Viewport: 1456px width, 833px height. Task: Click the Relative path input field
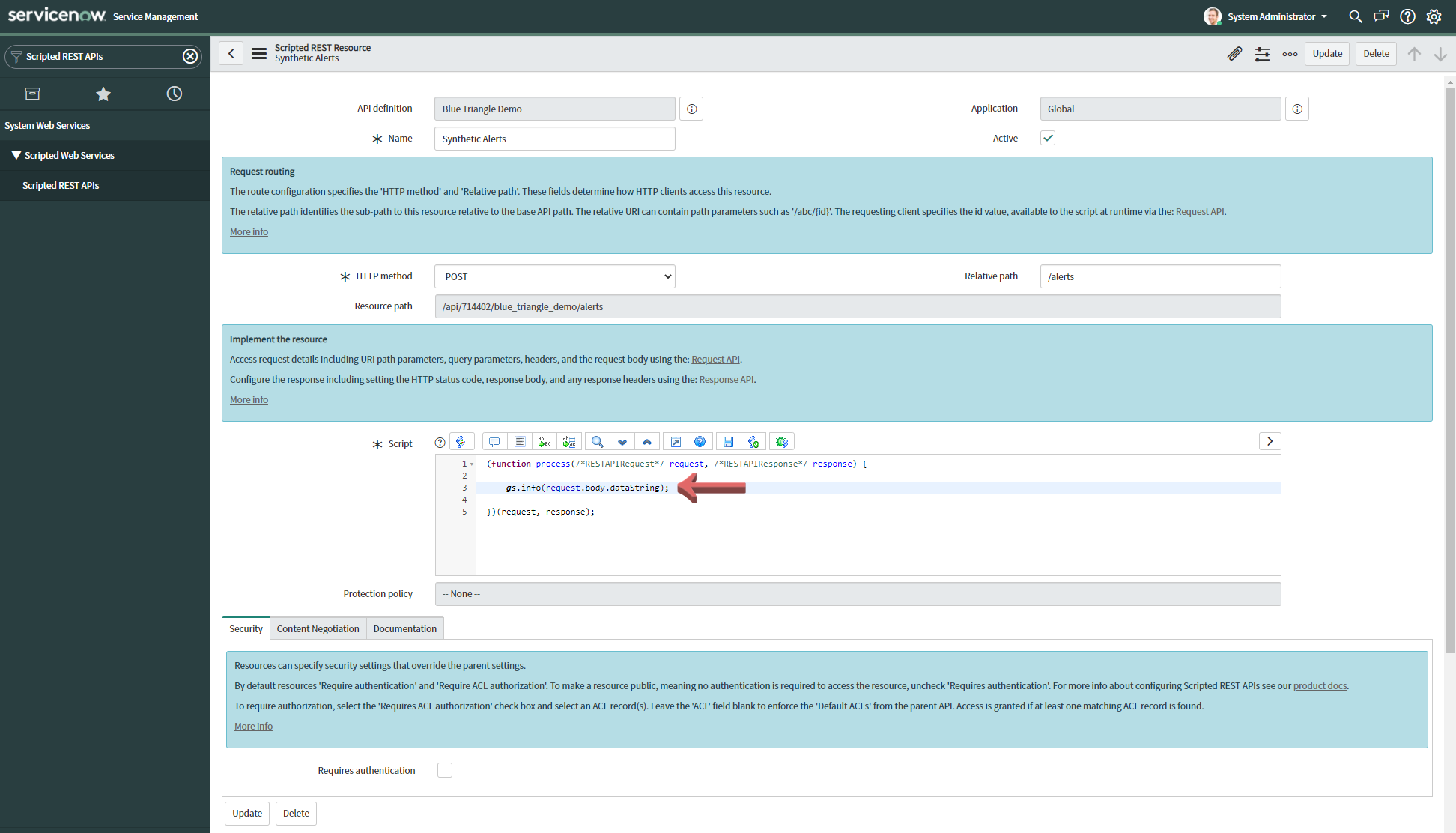click(1160, 276)
